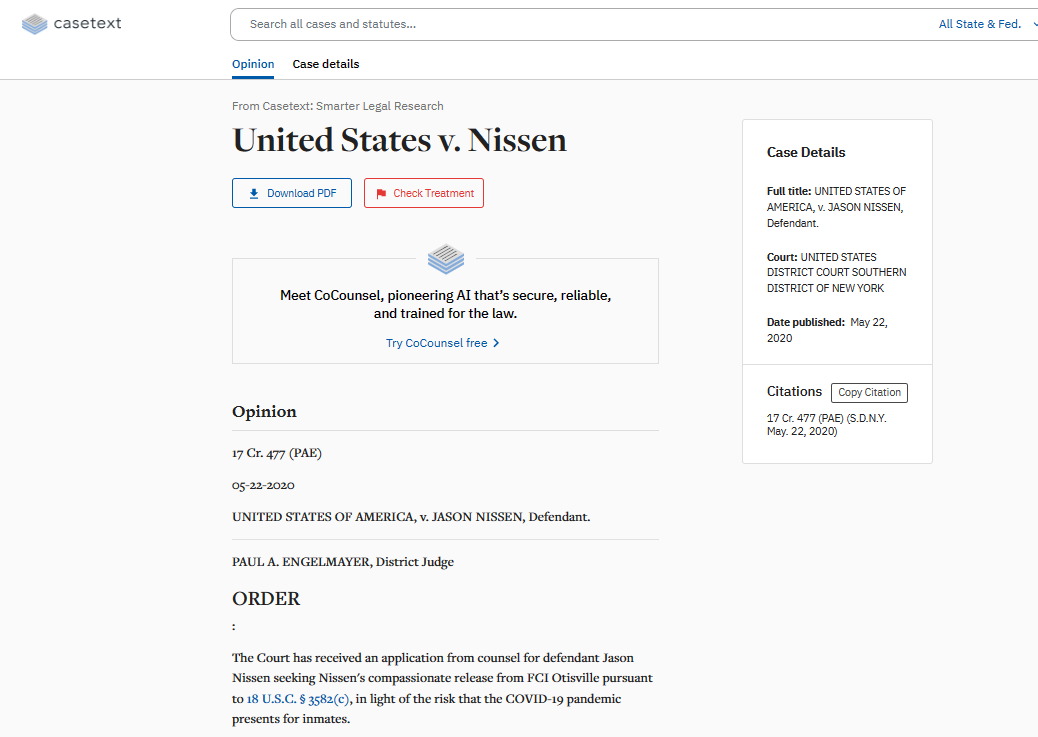1038x737 pixels.
Task: Click the red flag icon in Check Treatment
Action: click(381, 193)
